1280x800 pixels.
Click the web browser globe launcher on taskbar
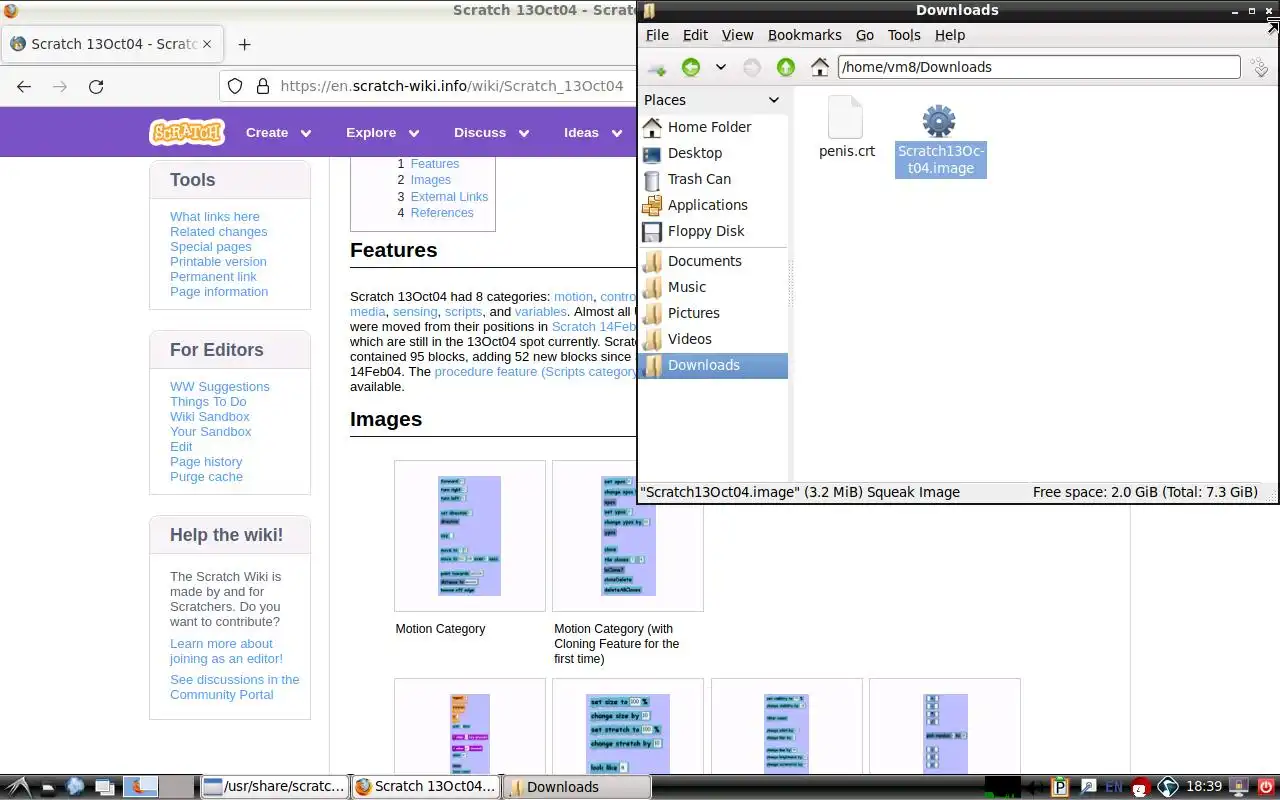[x=75, y=787]
